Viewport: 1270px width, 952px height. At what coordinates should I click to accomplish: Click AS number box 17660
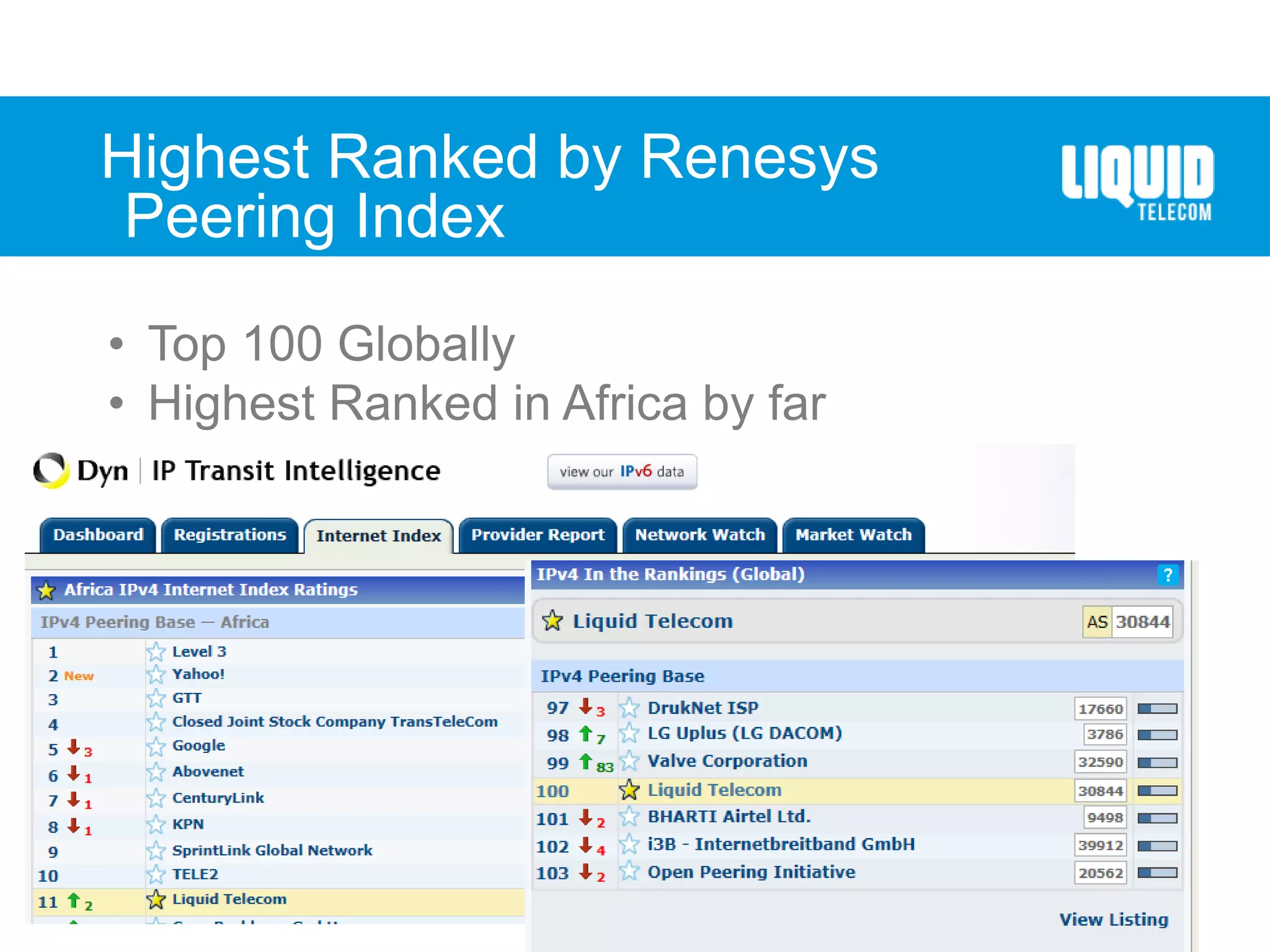(x=1101, y=708)
